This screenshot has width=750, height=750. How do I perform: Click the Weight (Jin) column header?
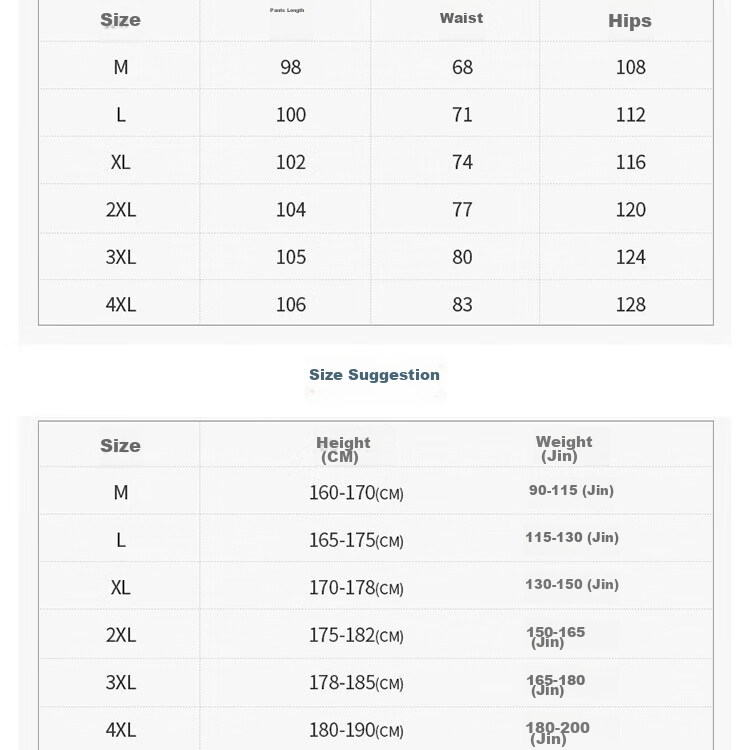[x=563, y=448]
